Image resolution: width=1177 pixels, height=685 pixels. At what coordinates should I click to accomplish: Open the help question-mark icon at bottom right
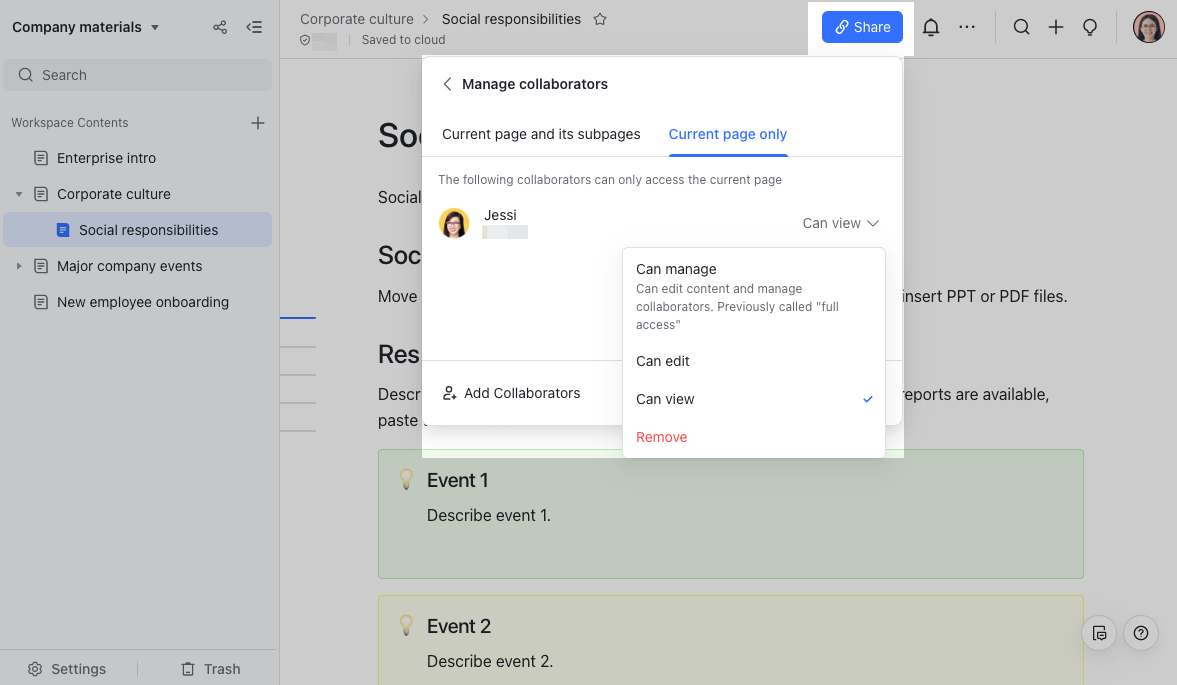pos(1140,633)
